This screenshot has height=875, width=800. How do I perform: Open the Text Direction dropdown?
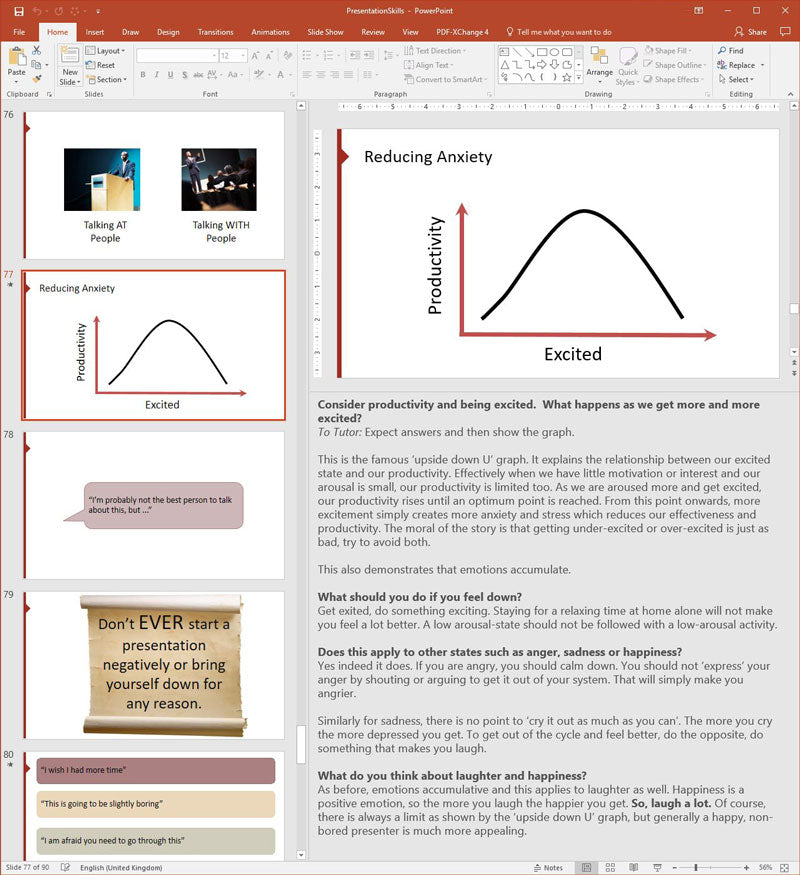[x=435, y=50]
